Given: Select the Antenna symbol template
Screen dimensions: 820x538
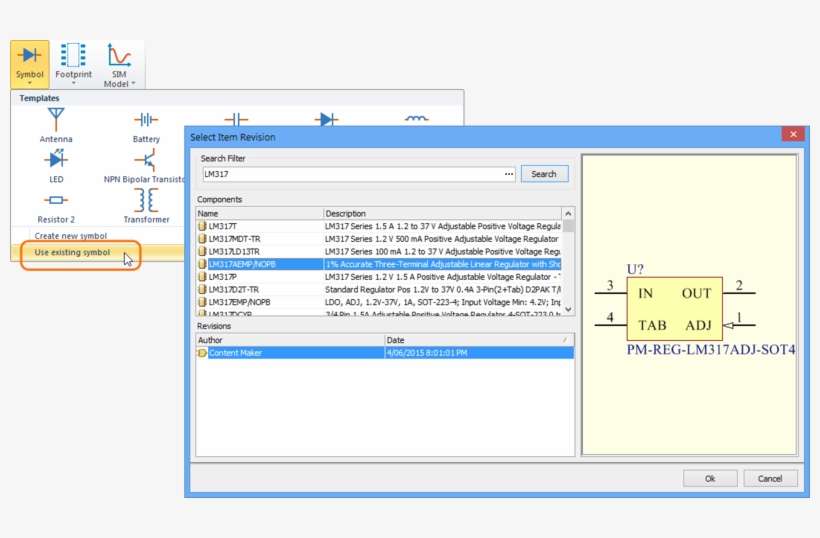Looking at the screenshot, I should 56,126.
